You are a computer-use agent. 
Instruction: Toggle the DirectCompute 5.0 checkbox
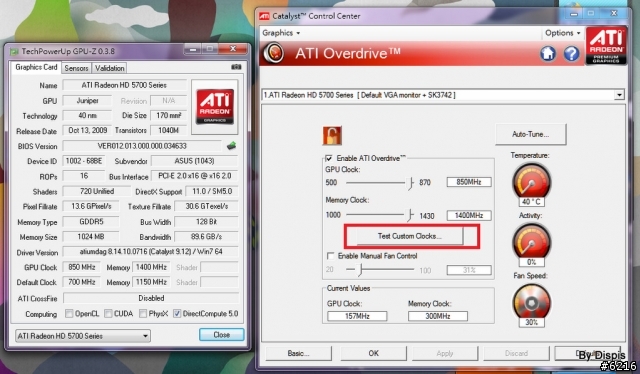pos(177,314)
